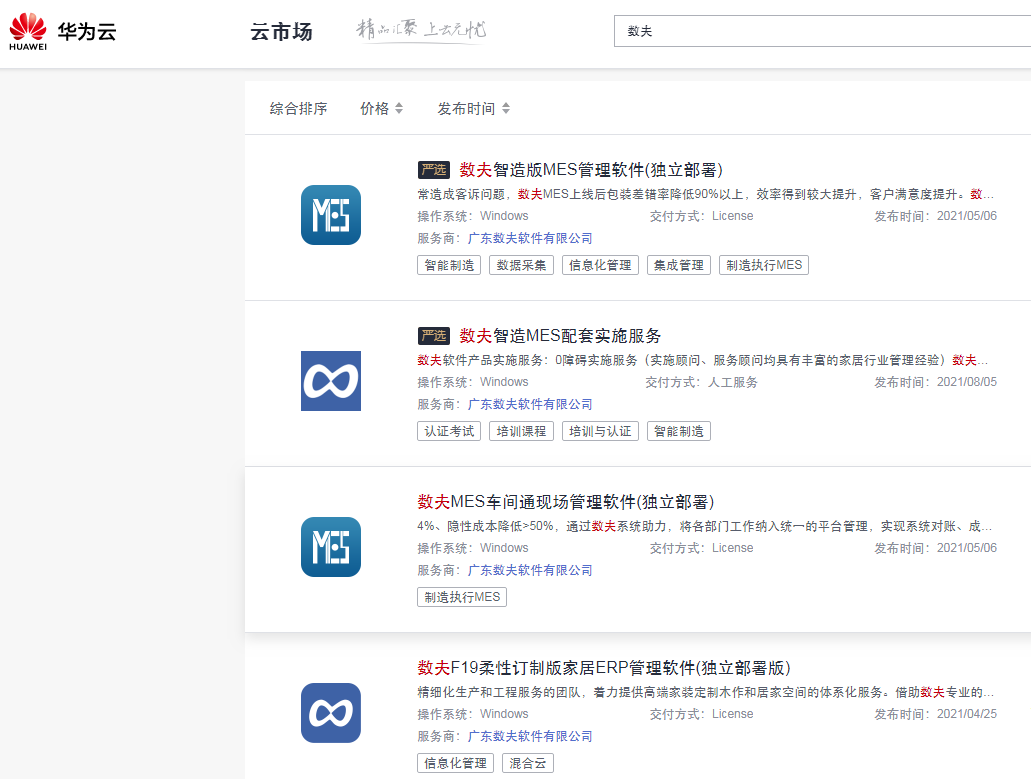
Task: Sort results by 综合排序
Action: [299, 108]
